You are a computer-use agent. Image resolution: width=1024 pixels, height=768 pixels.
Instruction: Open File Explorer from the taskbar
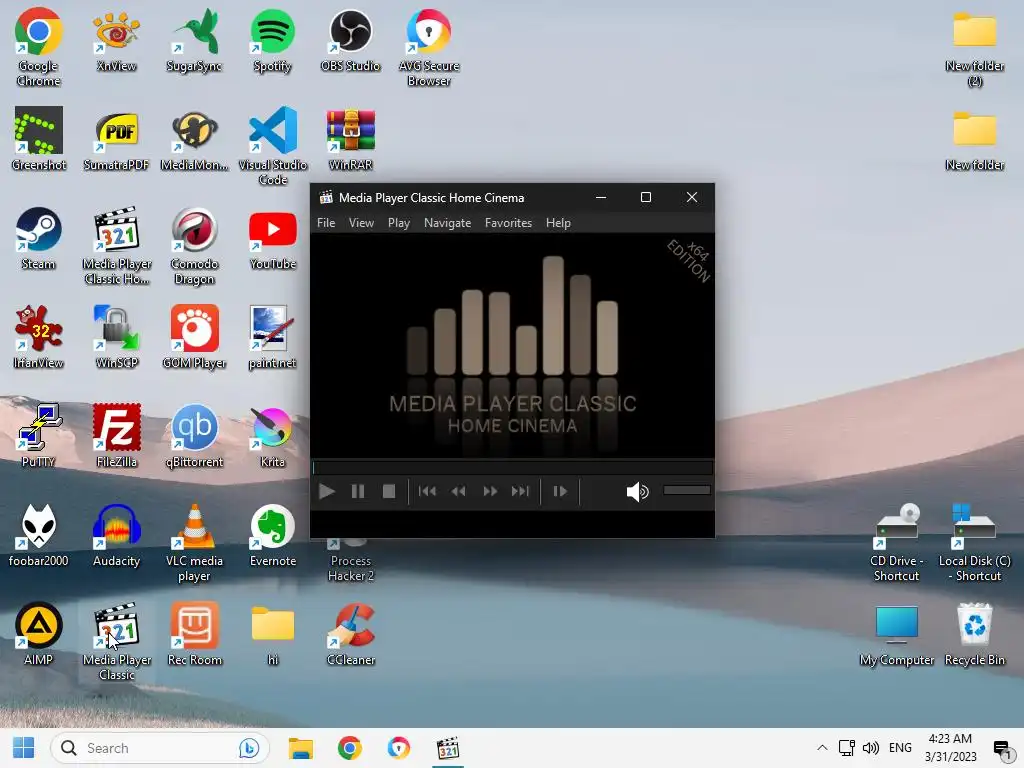pyautogui.click(x=301, y=748)
